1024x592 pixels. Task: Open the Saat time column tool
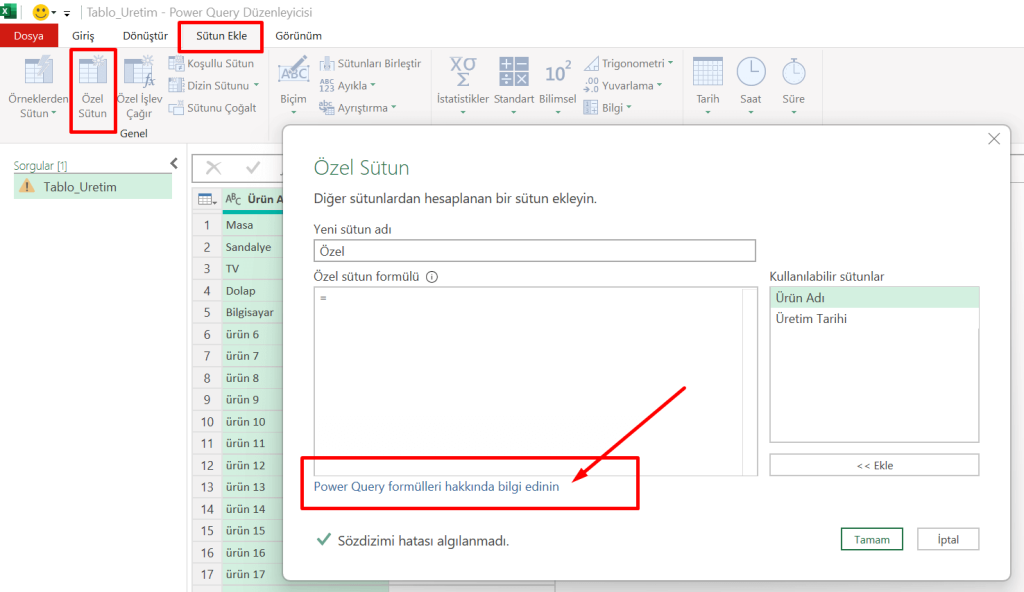coord(751,85)
